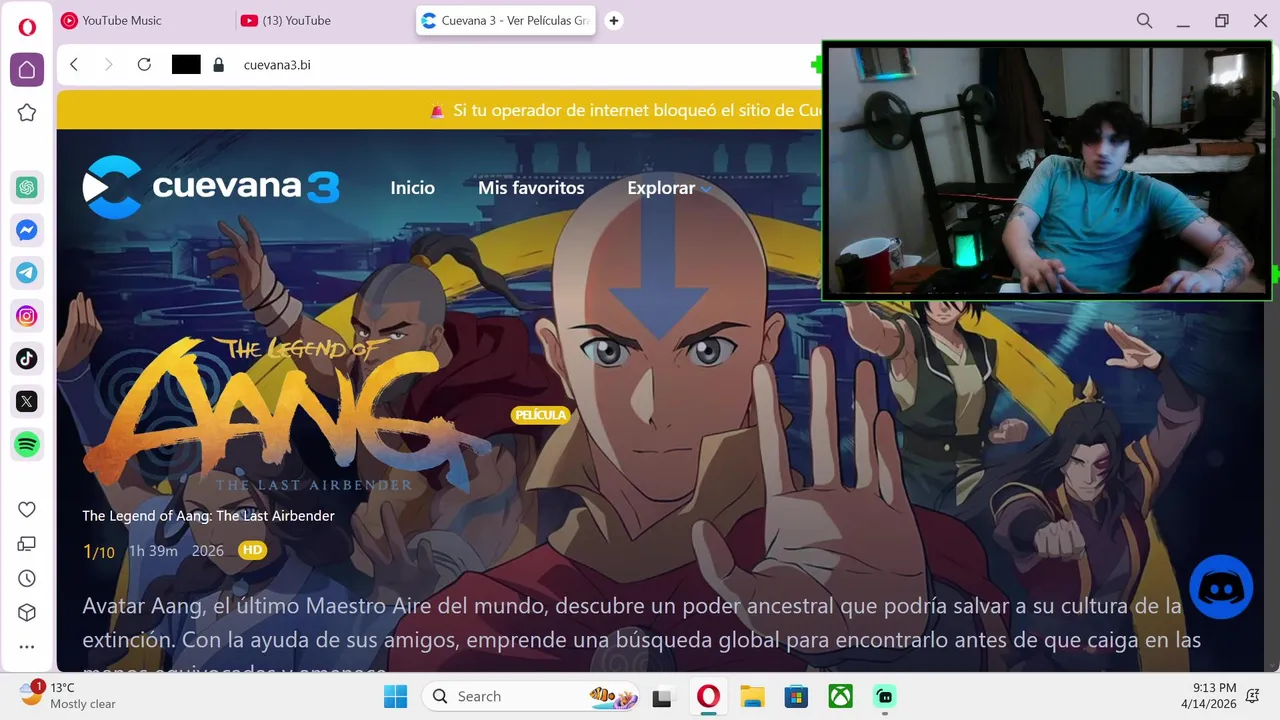Click the Windows taskbar Search box
The image size is (1280, 720).
coord(530,696)
